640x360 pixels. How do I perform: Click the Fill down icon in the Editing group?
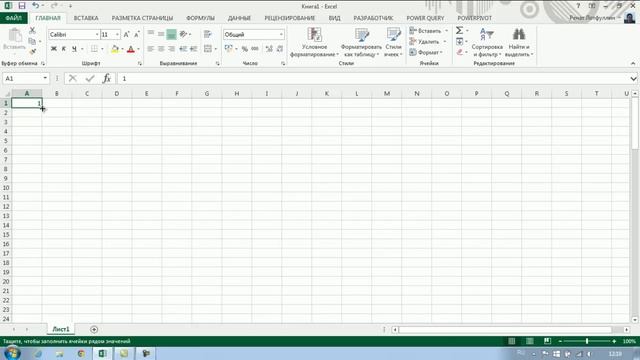tap(460, 41)
